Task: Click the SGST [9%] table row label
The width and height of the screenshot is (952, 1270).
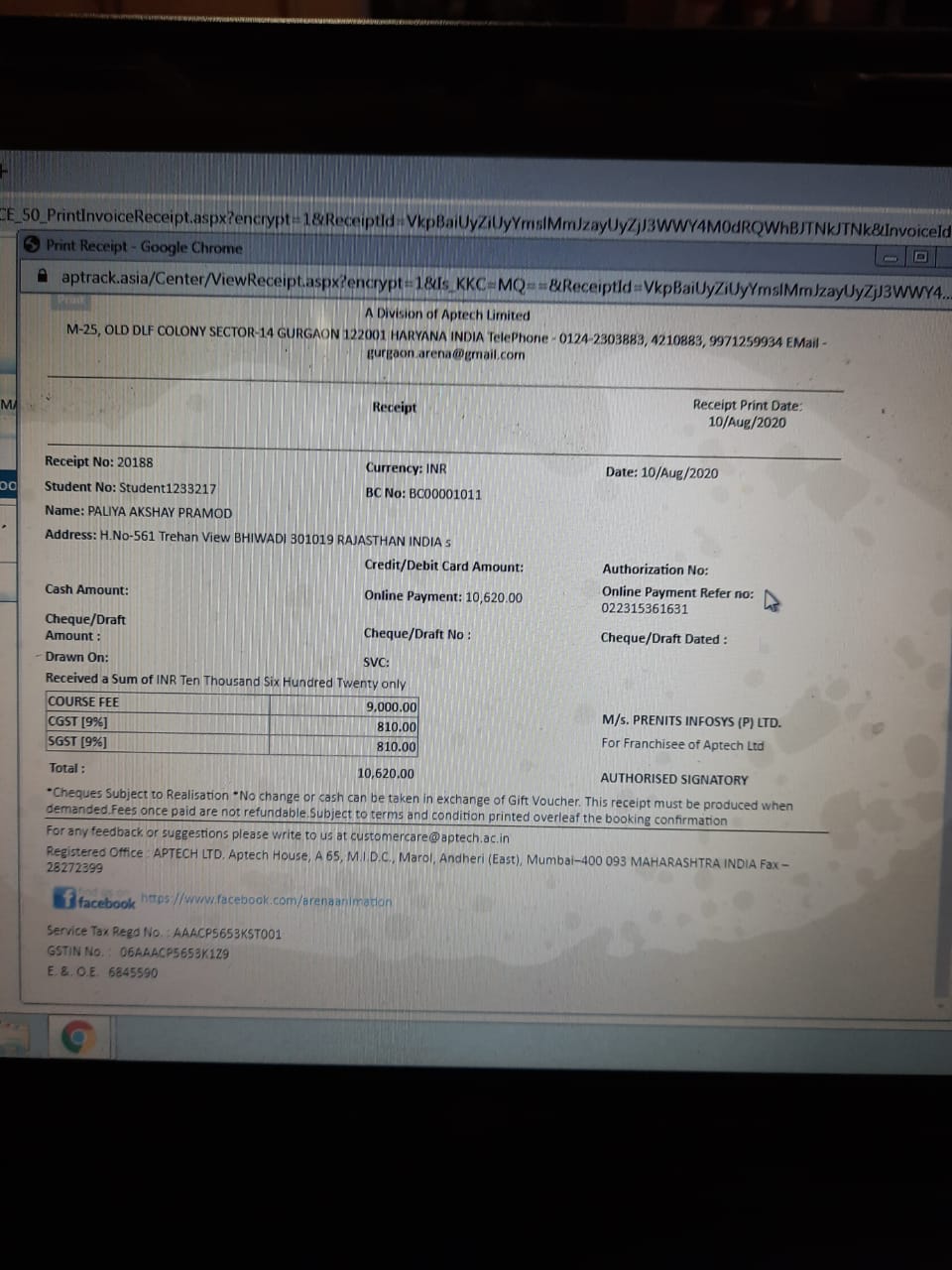Action: (x=77, y=741)
